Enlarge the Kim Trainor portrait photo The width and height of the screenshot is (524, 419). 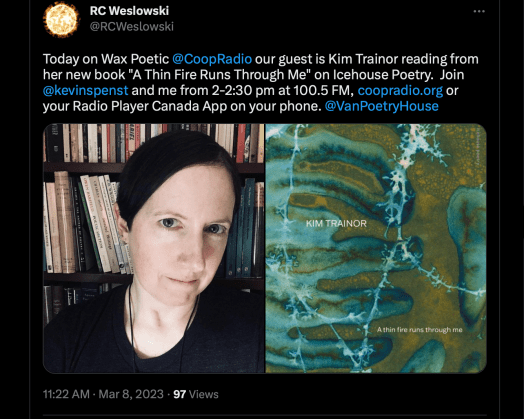pyautogui.click(x=154, y=248)
